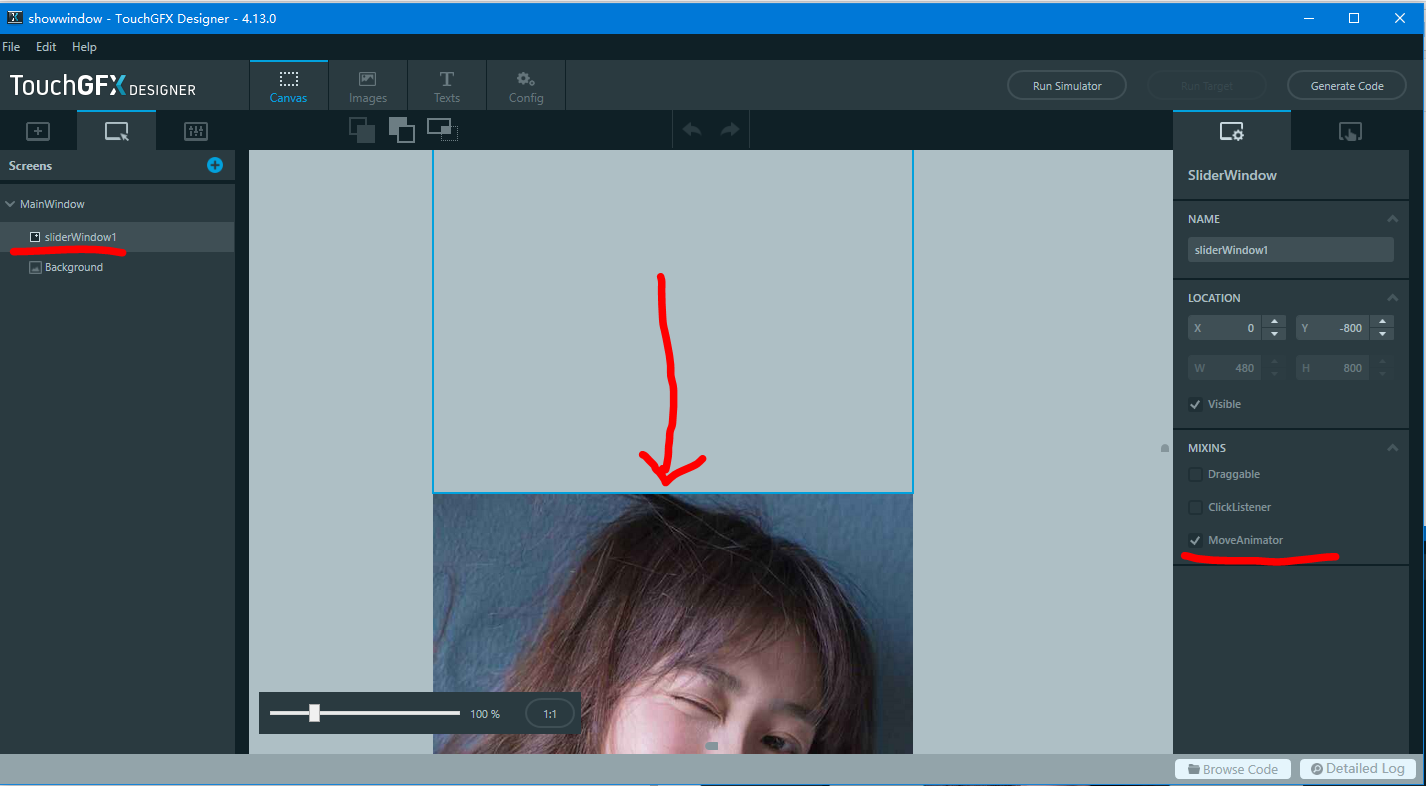Screen dimensions: 1426x786
Task: Select Background in the screens tree
Action: click(74, 267)
